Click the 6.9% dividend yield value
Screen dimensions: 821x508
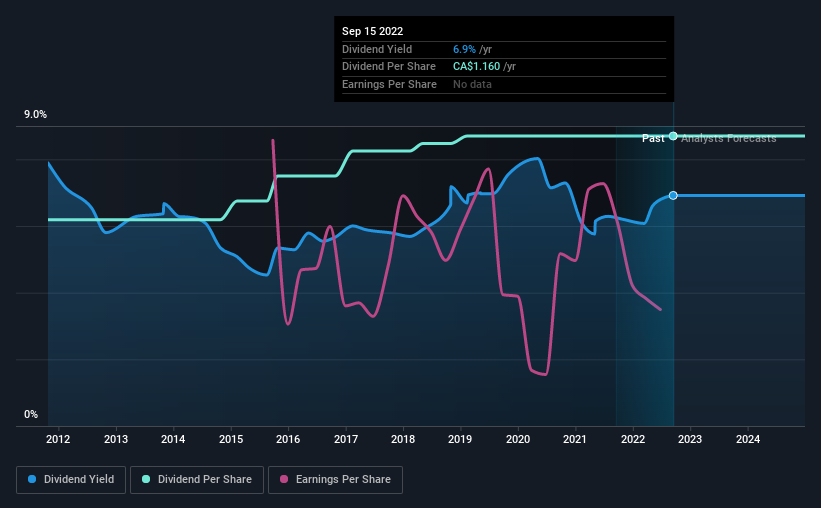(x=464, y=49)
